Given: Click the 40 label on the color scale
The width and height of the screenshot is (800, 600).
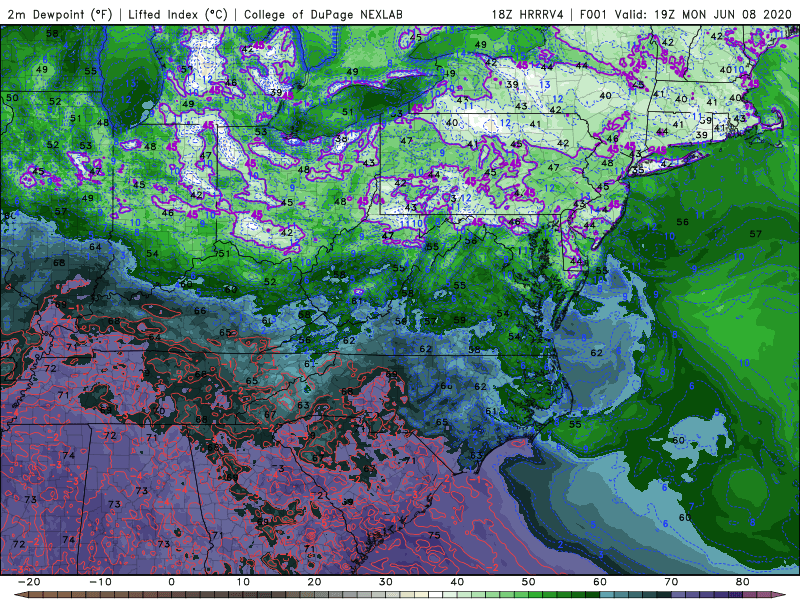Looking at the screenshot, I should coord(457,582).
